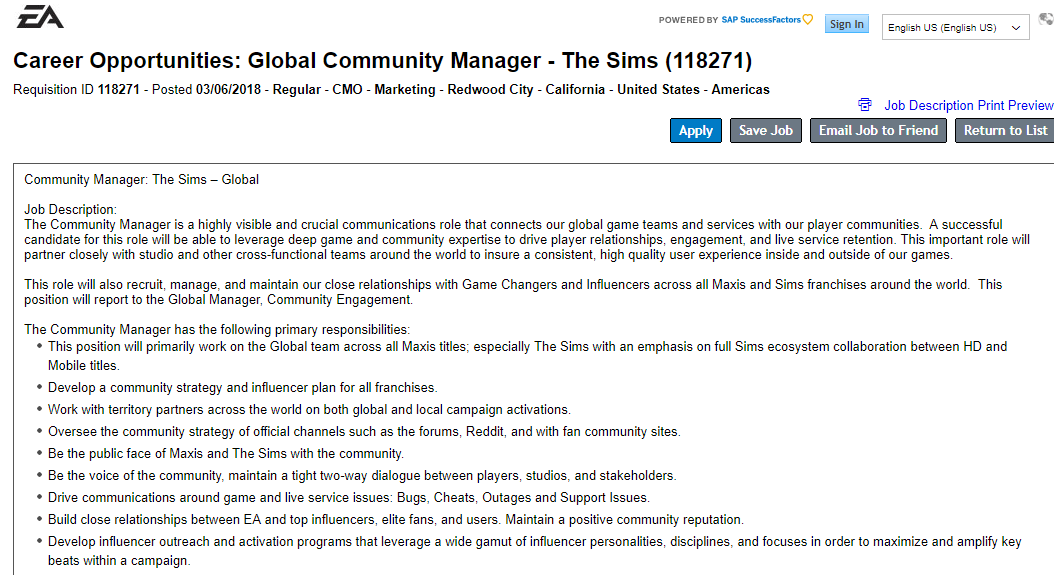Click bullet 'Be the voice of the community'

click(362, 476)
